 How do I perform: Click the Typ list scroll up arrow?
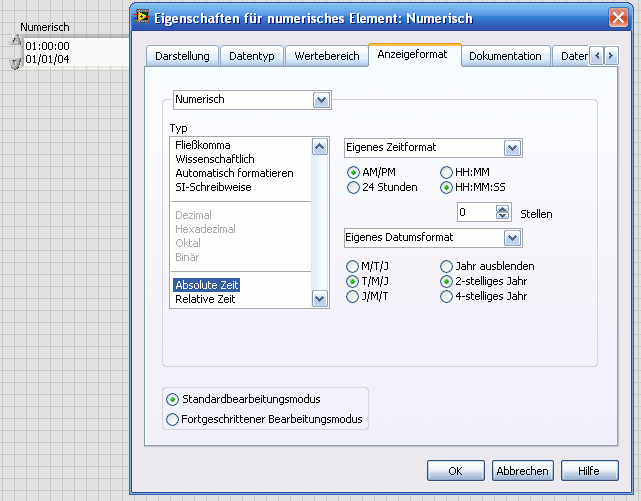(x=320, y=147)
